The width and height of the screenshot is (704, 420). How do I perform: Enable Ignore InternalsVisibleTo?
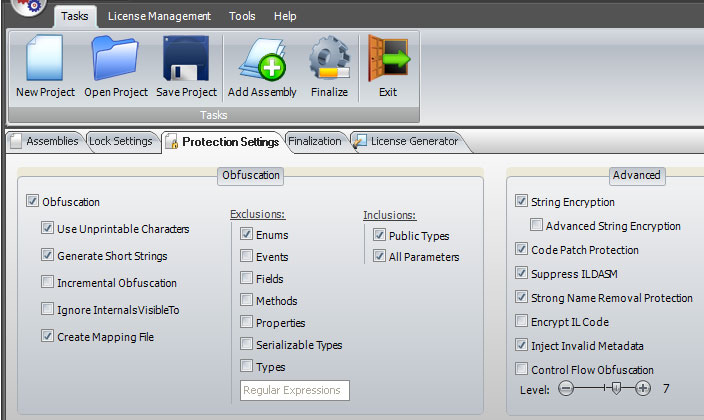[x=47, y=308]
